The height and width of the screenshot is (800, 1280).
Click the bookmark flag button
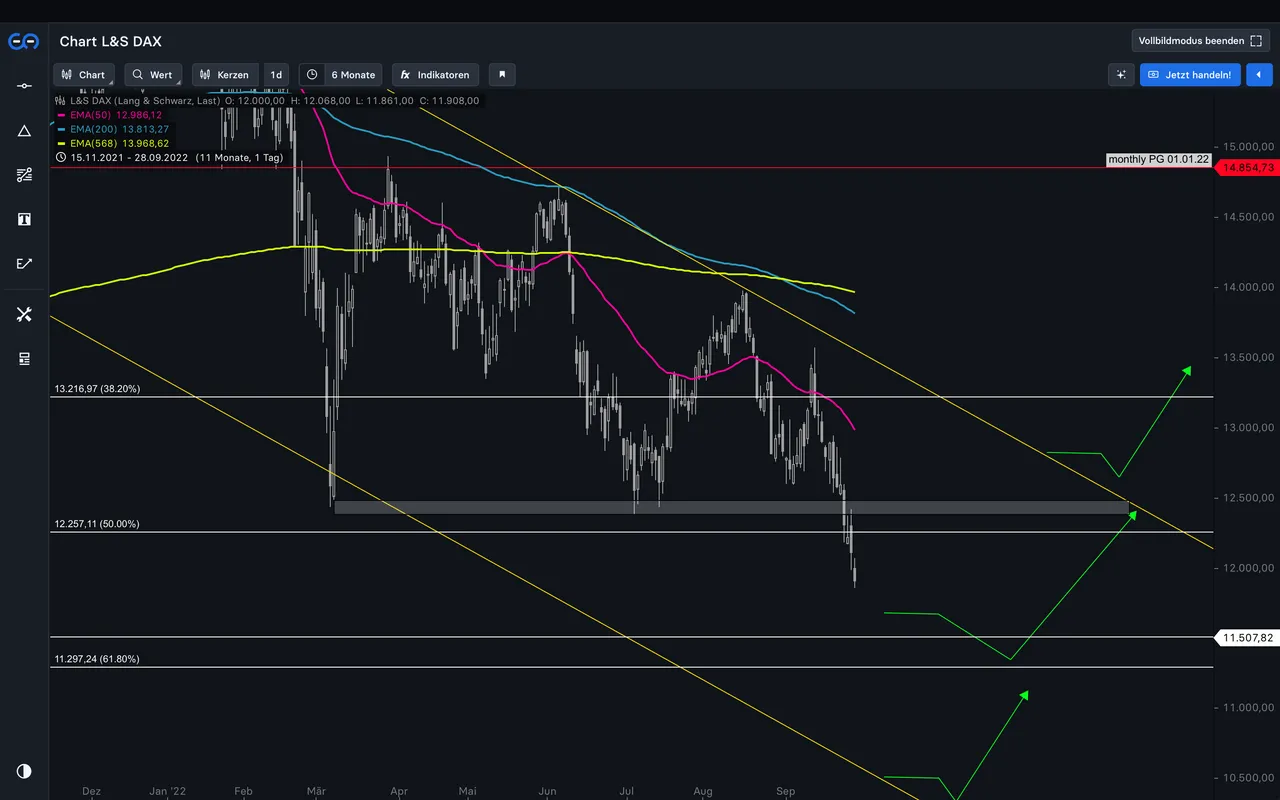[x=503, y=75]
